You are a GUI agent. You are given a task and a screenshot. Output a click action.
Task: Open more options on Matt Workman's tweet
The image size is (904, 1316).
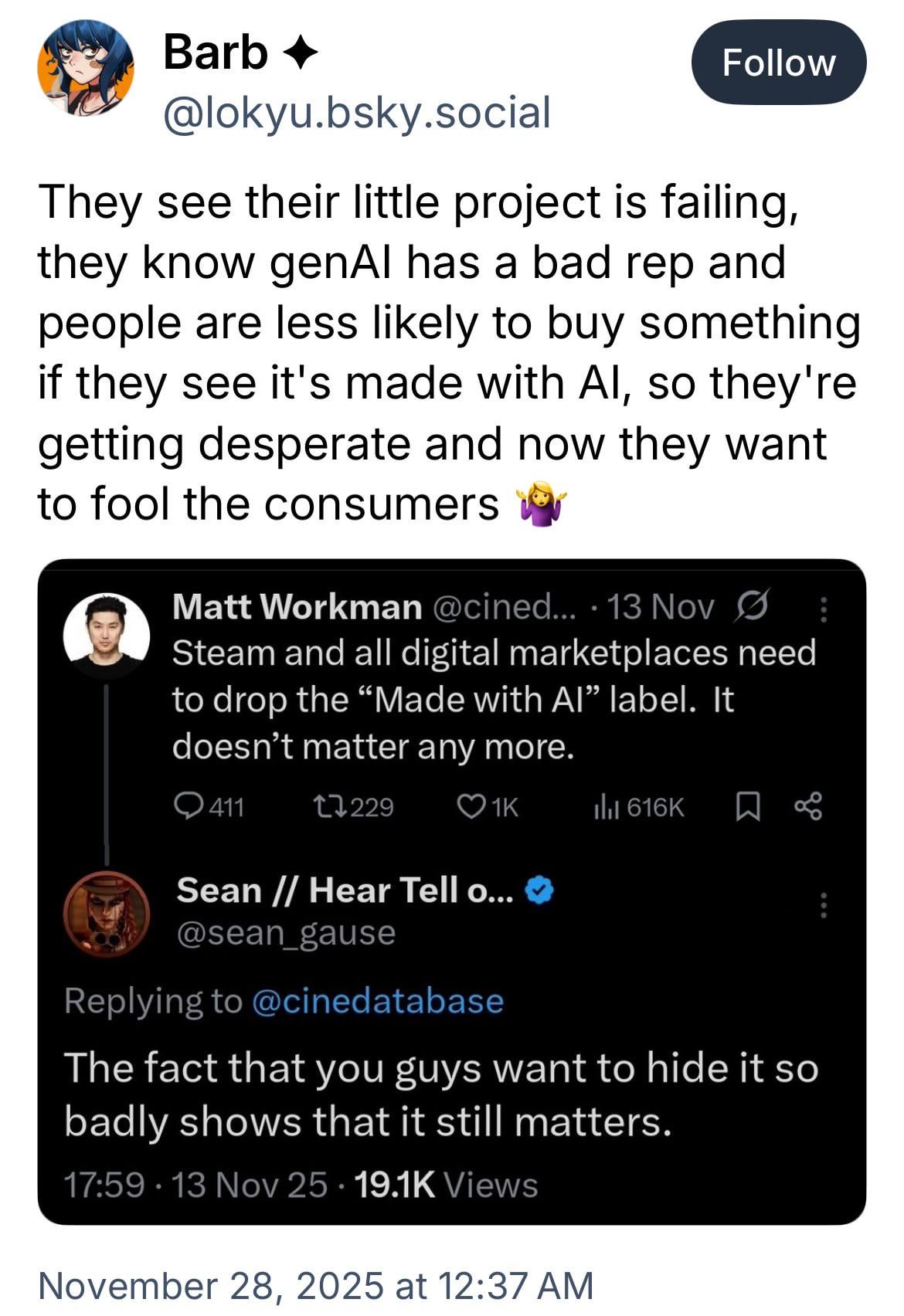click(x=824, y=609)
